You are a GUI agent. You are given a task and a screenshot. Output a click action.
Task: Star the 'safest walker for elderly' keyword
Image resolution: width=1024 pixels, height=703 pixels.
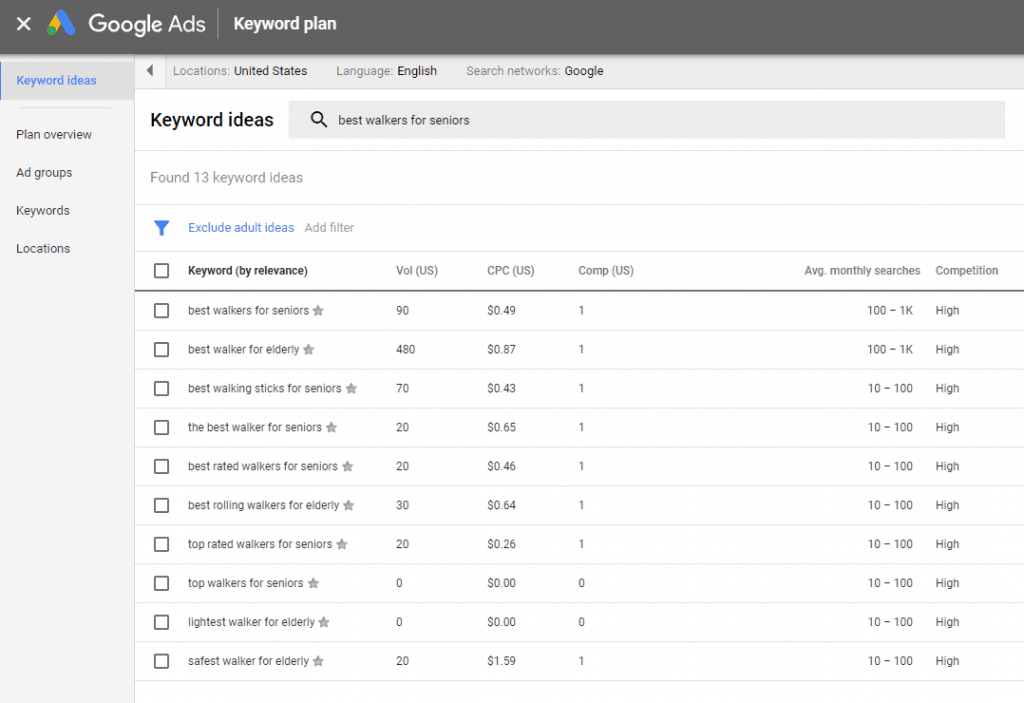coord(318,662)
